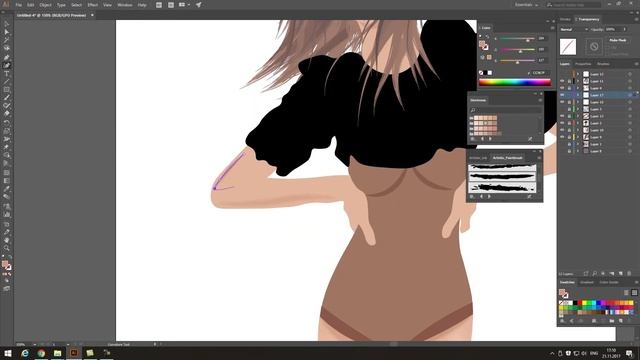Pick a color from the spectrum bar

(514, 82)
